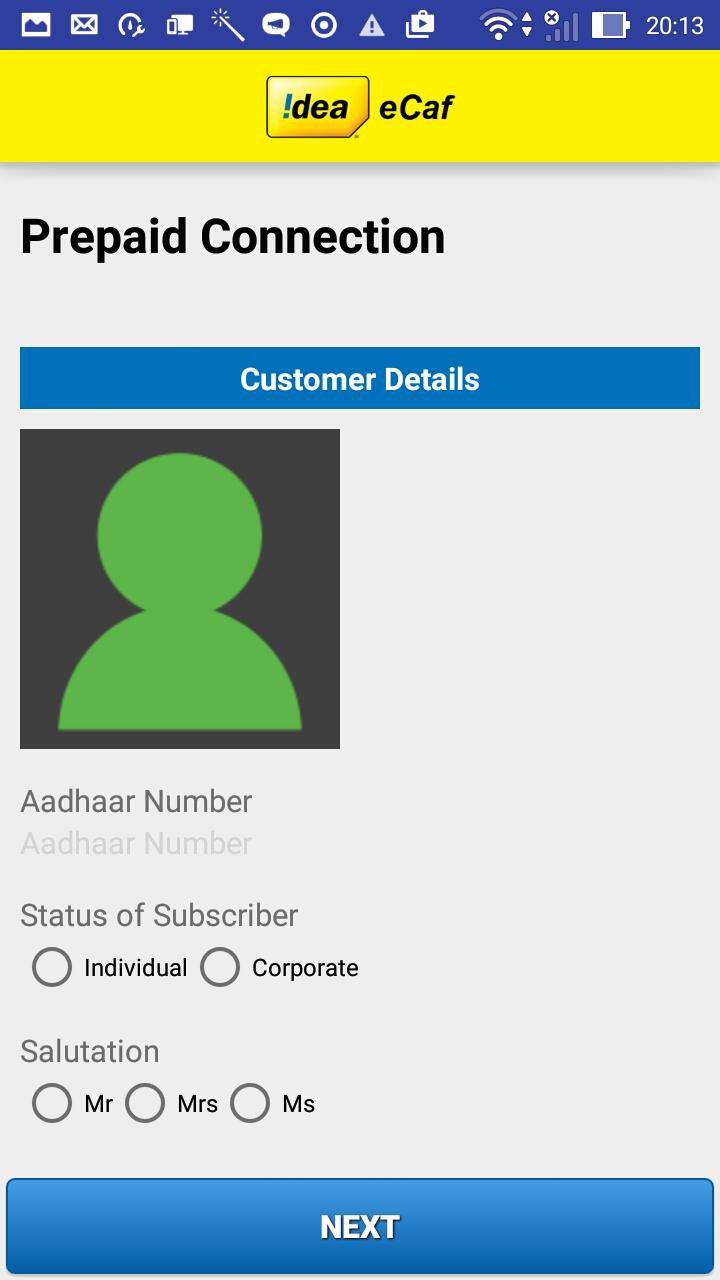Tap the Idea eCaf logo

click(x=360, y=107)
